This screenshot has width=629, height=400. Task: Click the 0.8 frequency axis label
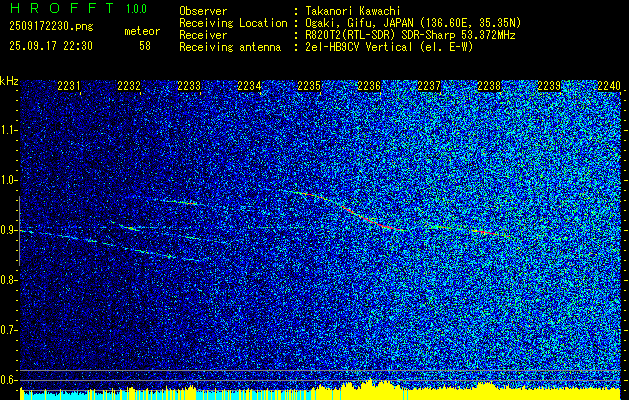tap(8, 280)
